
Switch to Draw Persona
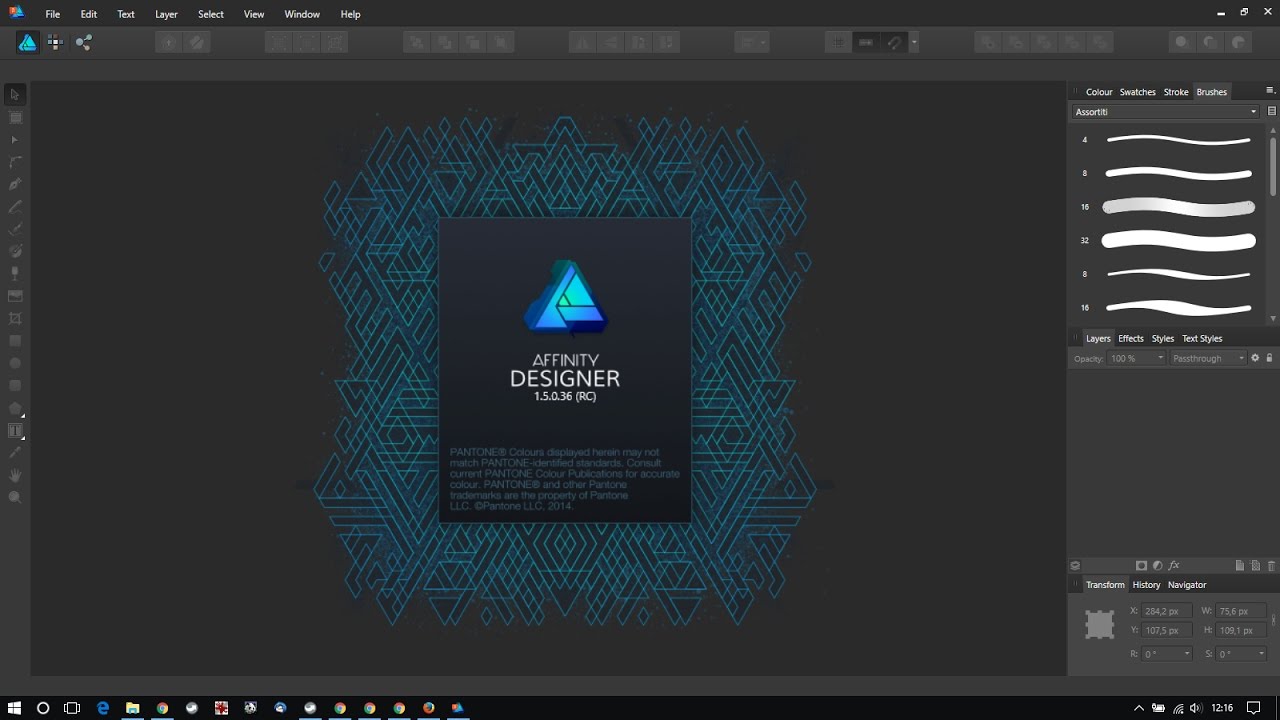point(28,42)
